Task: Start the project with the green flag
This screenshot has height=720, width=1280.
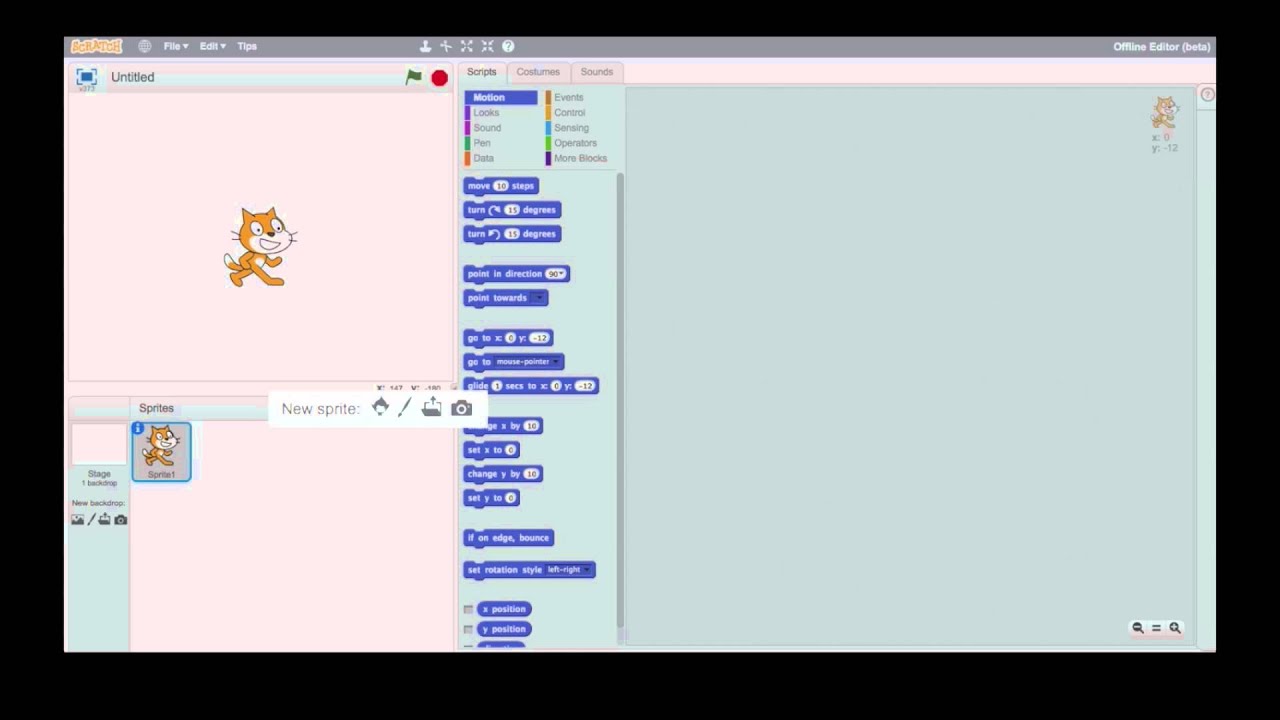Action: pos(413,77)
